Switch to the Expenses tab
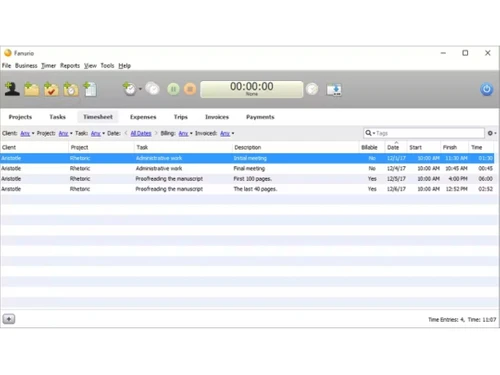The width and height of the screenshot is (500, 375). (143, 117)
